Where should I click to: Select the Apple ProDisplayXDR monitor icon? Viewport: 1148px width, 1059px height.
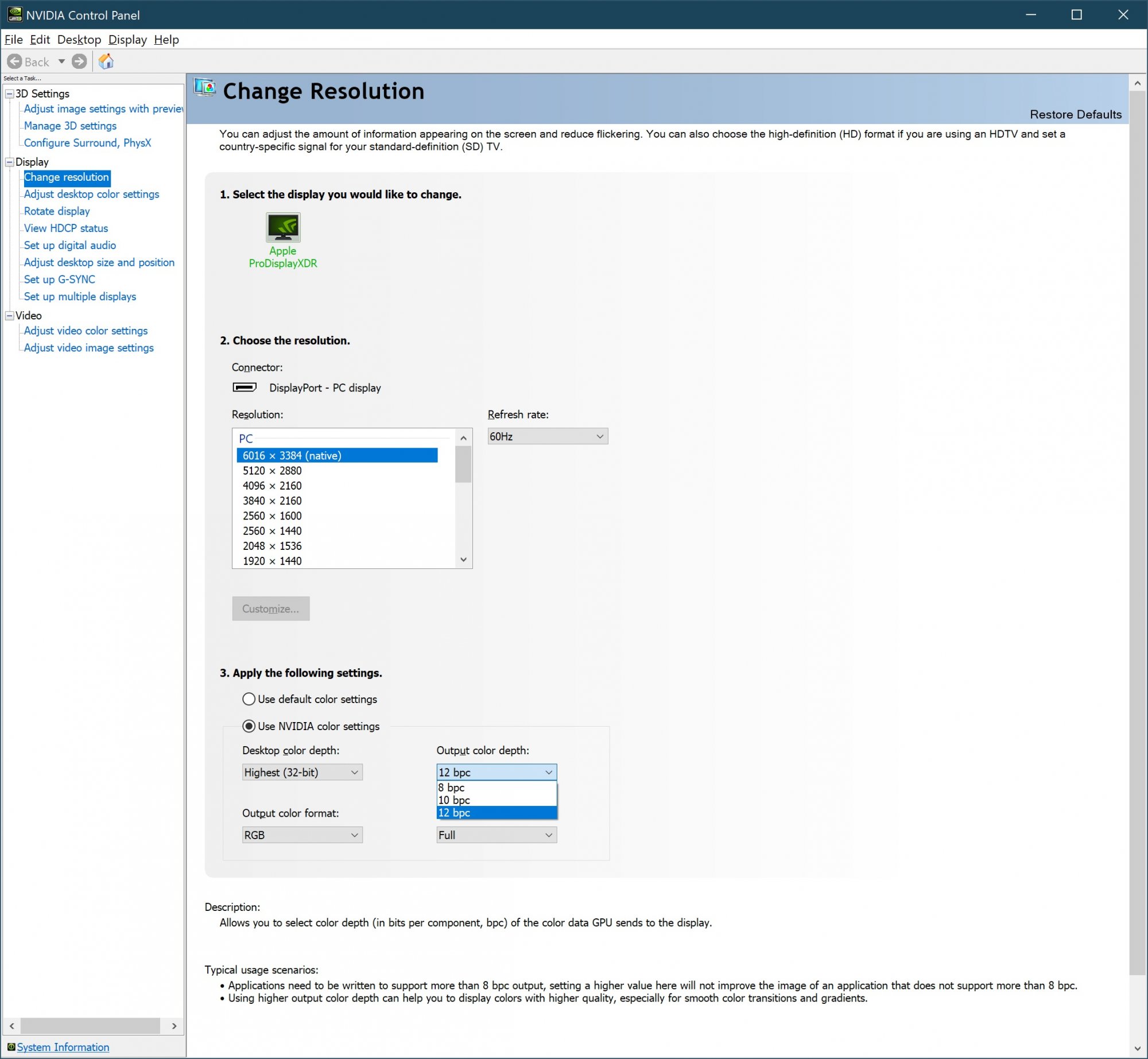(x=283, y=227)
